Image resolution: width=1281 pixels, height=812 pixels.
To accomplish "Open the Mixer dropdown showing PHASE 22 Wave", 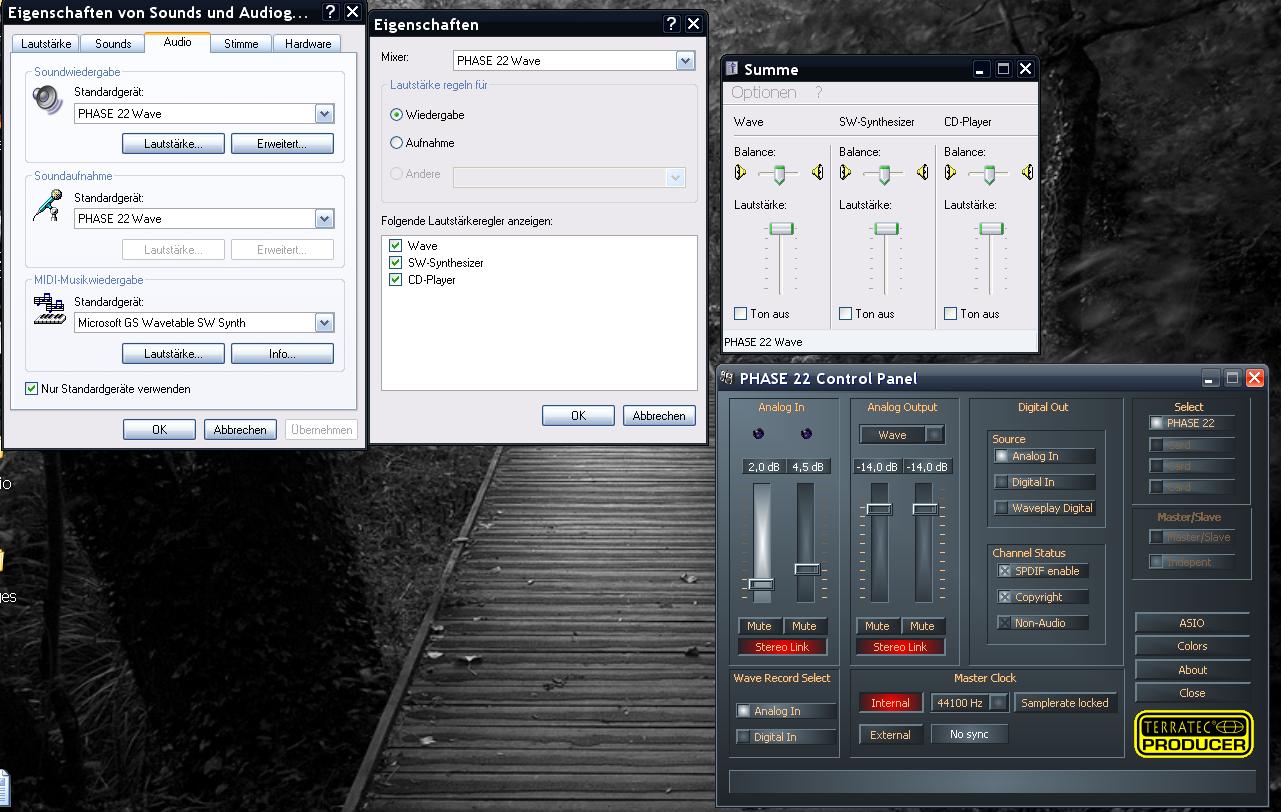I will (x=685, y=61).
